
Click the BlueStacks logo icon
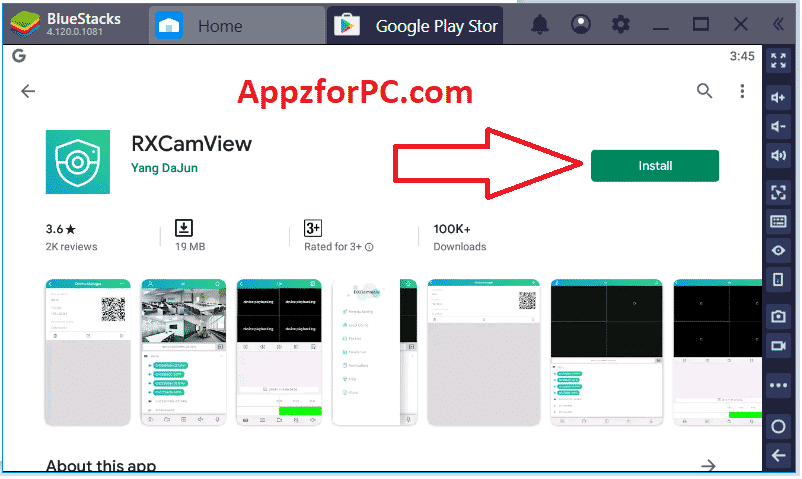click(25, 24)
